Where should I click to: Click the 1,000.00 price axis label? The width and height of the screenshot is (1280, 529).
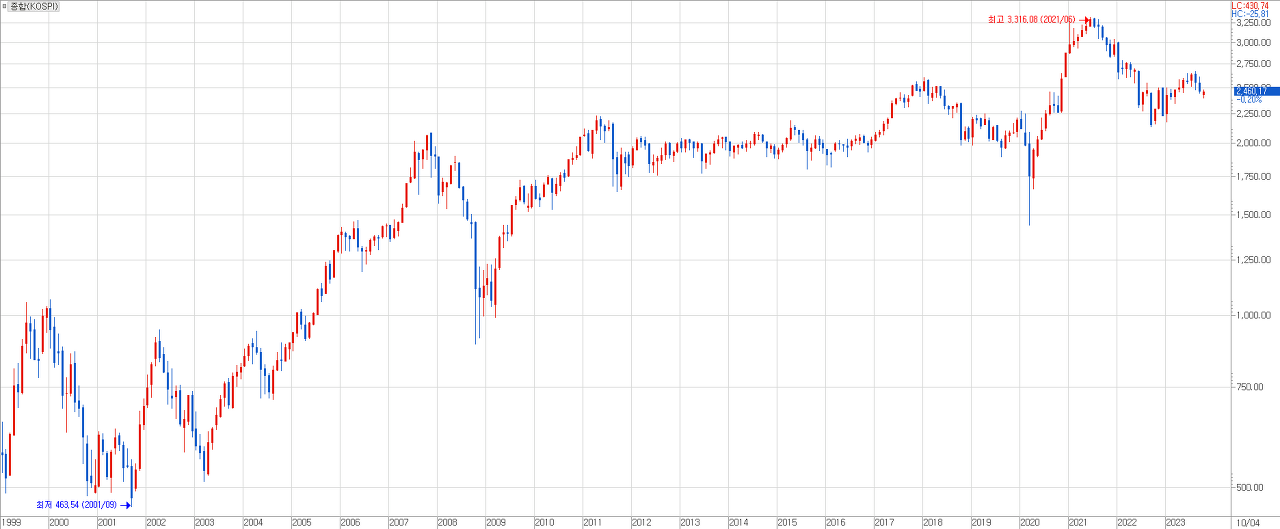[1252, 315]
